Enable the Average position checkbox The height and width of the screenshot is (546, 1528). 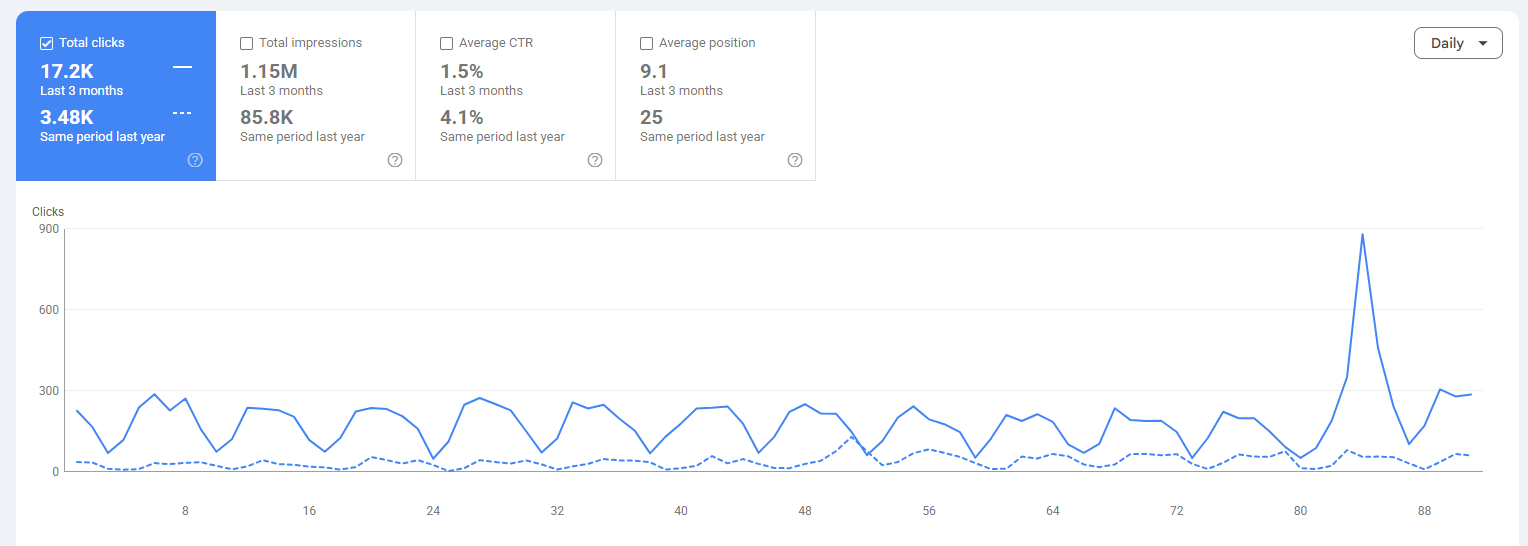[646, 43]
